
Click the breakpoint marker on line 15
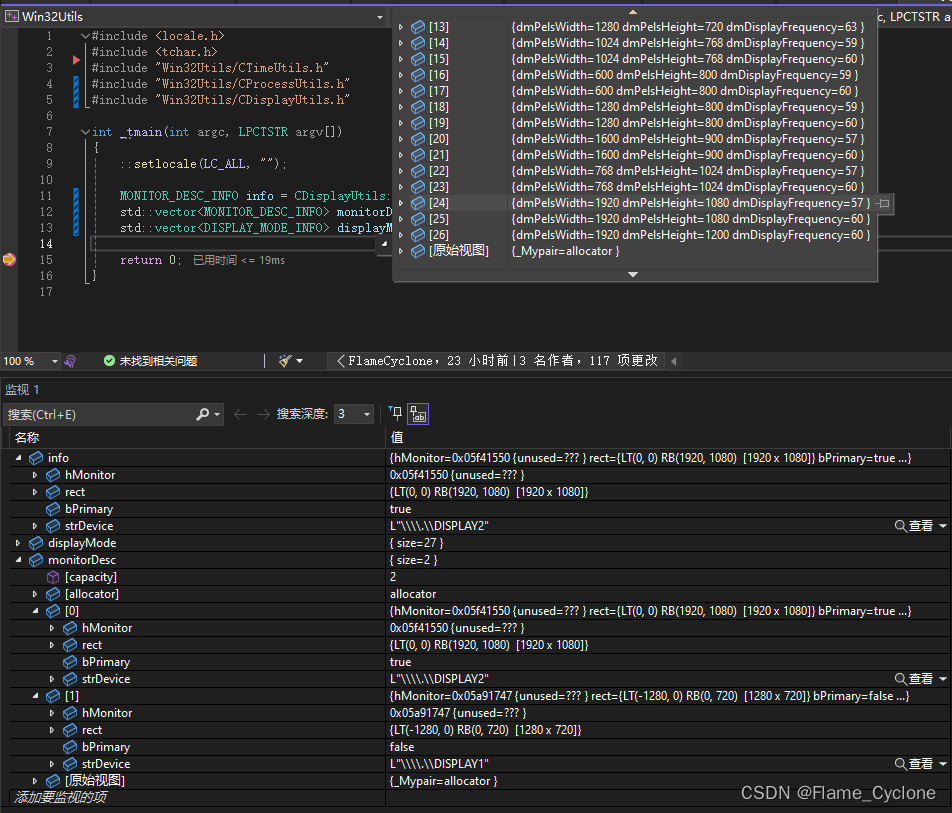point(9,260)
